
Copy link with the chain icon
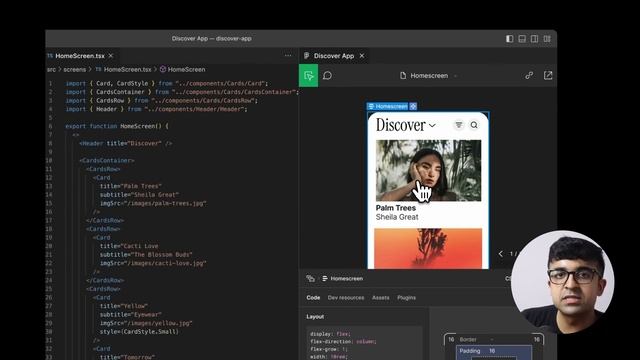[x=529, y=76]
